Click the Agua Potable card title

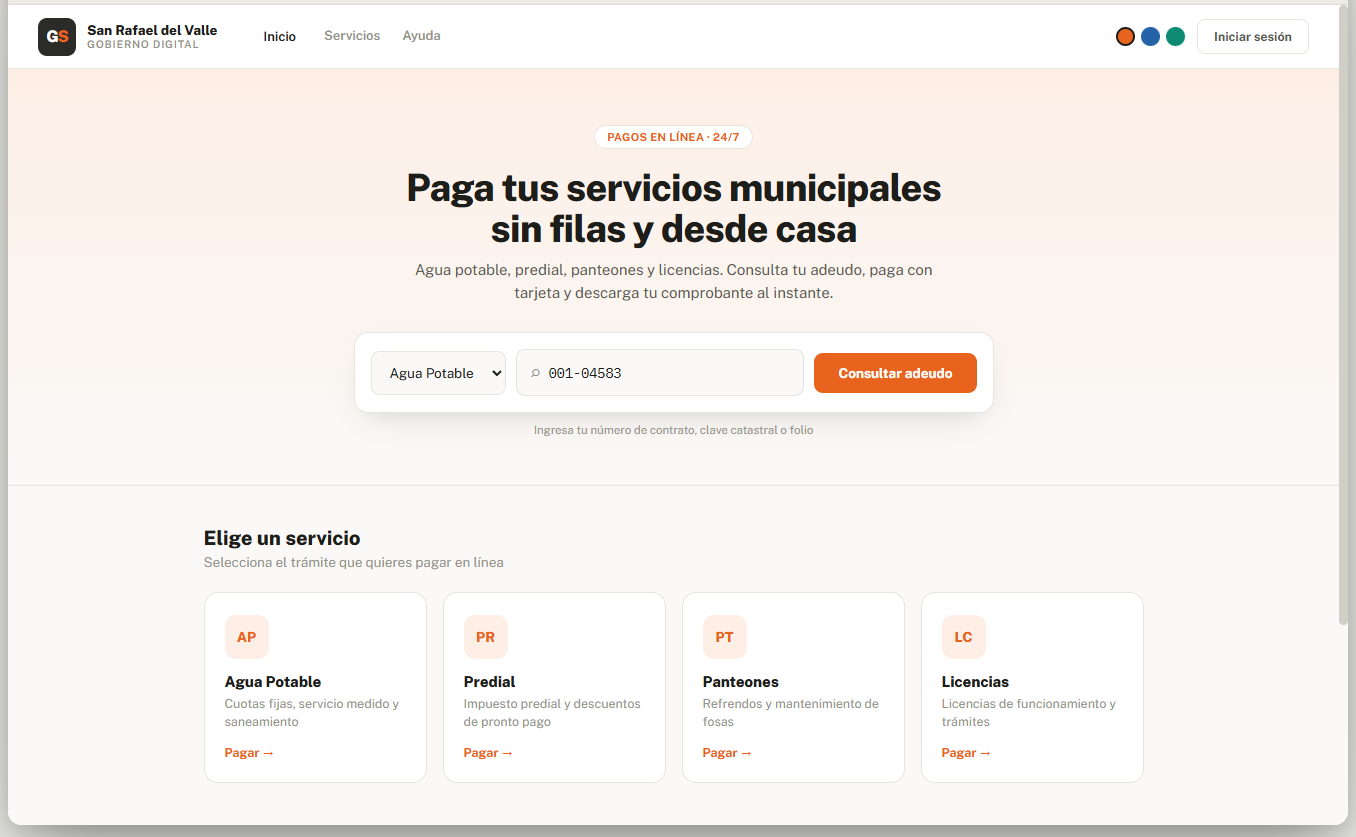[x=273, y=682]
